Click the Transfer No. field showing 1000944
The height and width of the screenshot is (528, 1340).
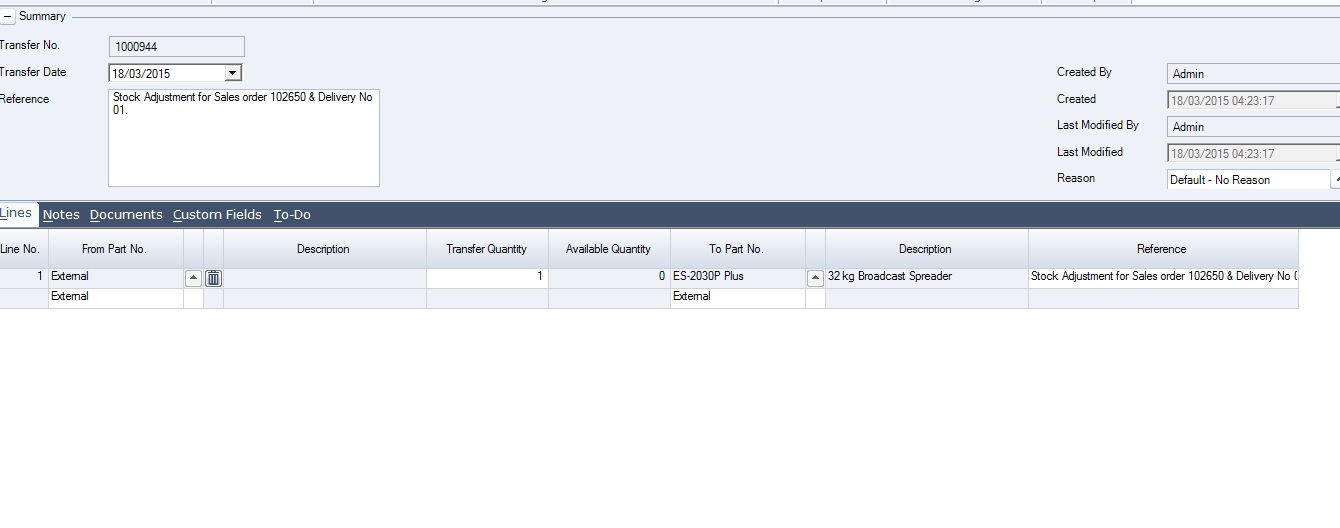click(x=176, y=47)
